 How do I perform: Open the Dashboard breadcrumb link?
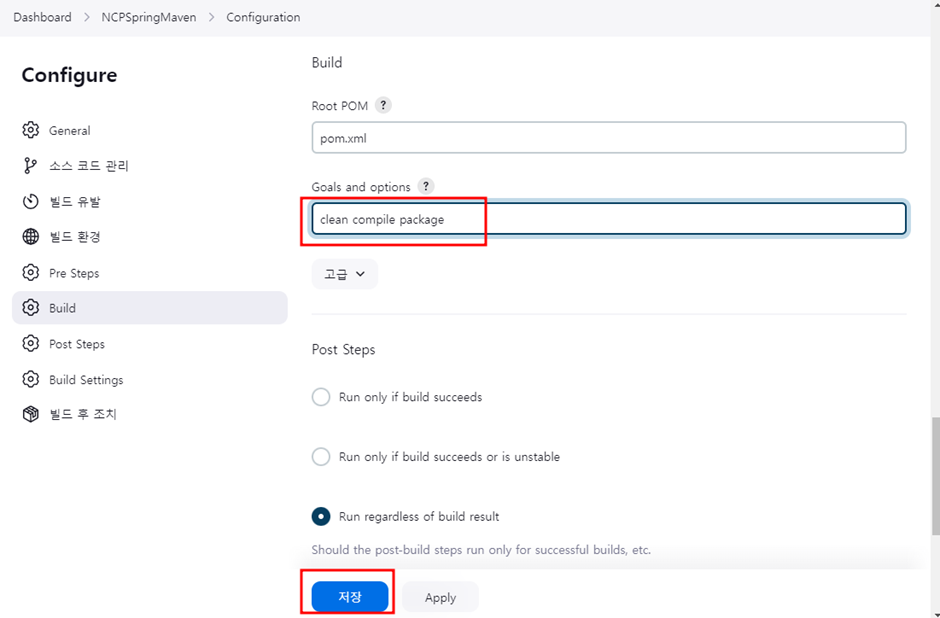tap(42, 17)
